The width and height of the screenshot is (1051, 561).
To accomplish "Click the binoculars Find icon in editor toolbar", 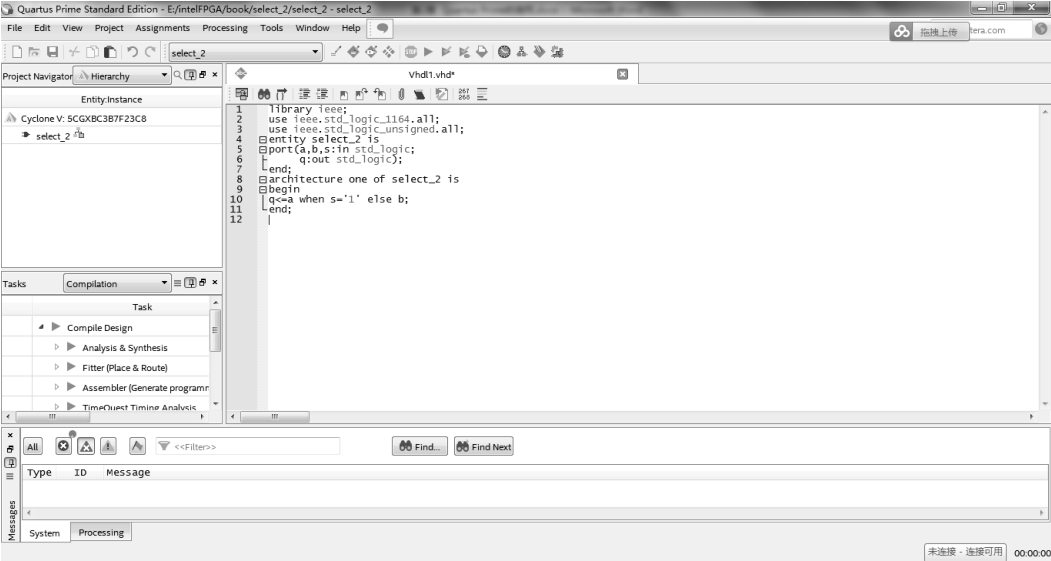I will 264,95.
